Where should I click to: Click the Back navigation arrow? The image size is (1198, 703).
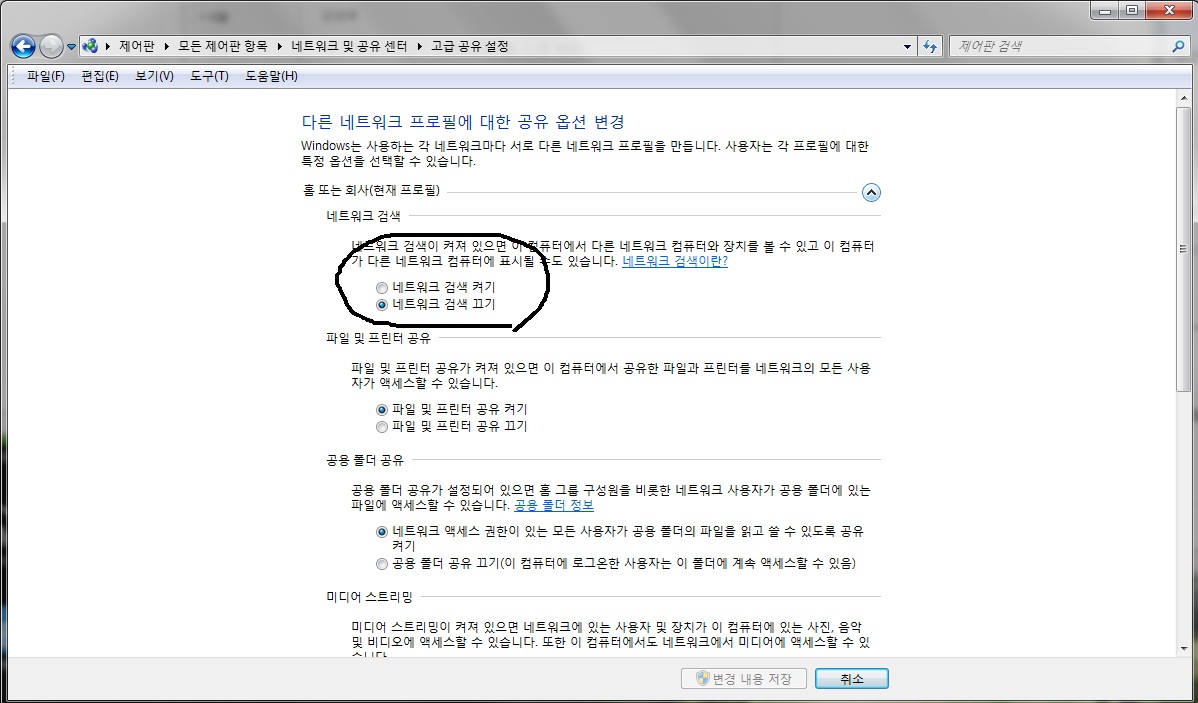(23, 47)
